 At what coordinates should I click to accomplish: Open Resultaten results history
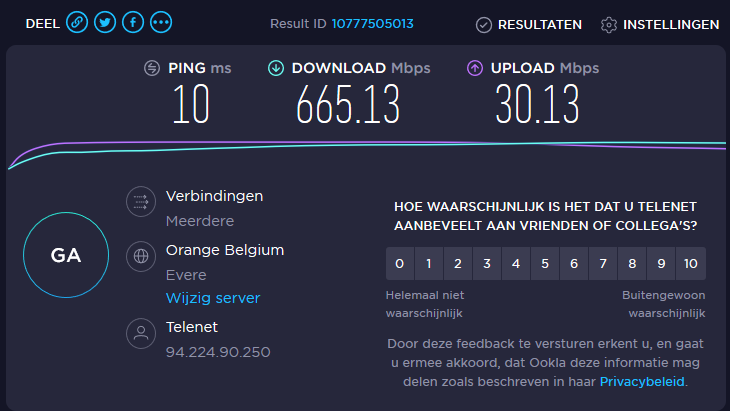(x=529, y=24)
